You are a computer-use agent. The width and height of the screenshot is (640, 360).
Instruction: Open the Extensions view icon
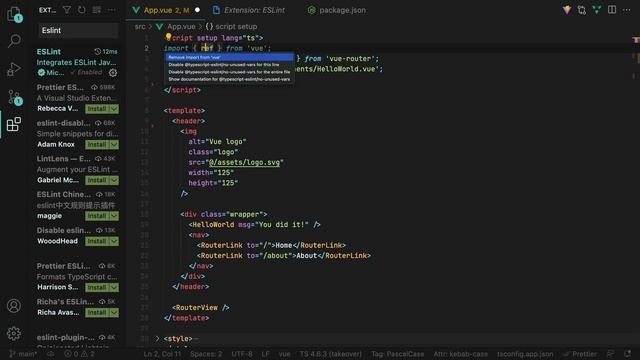click(14, 124)
